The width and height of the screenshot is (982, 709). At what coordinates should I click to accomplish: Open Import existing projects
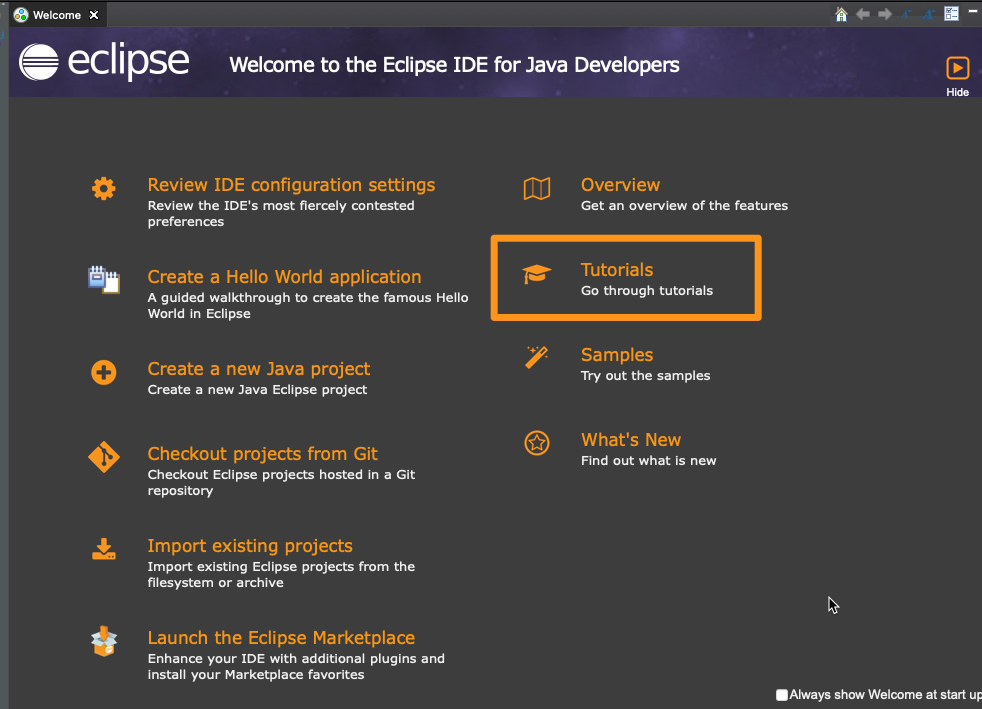tap(250, 546)
